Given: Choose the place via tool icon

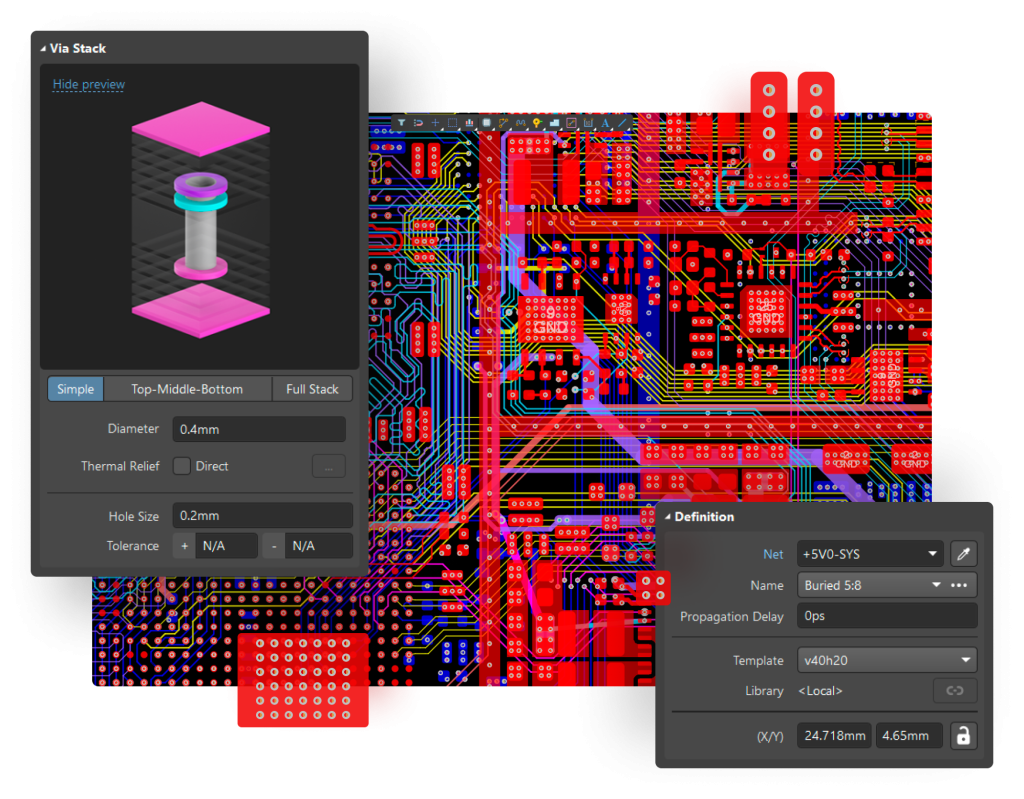Looking at the screenshot, I should pyautogui.click(x=537, y=123).
